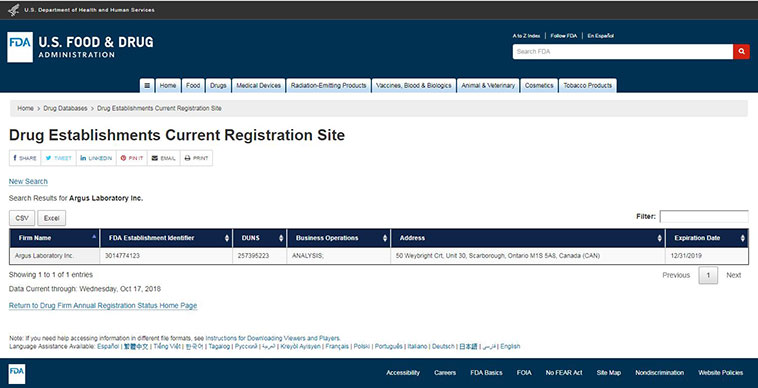
Task: Click the FDA logo in the header
Action: pos(20,47)
